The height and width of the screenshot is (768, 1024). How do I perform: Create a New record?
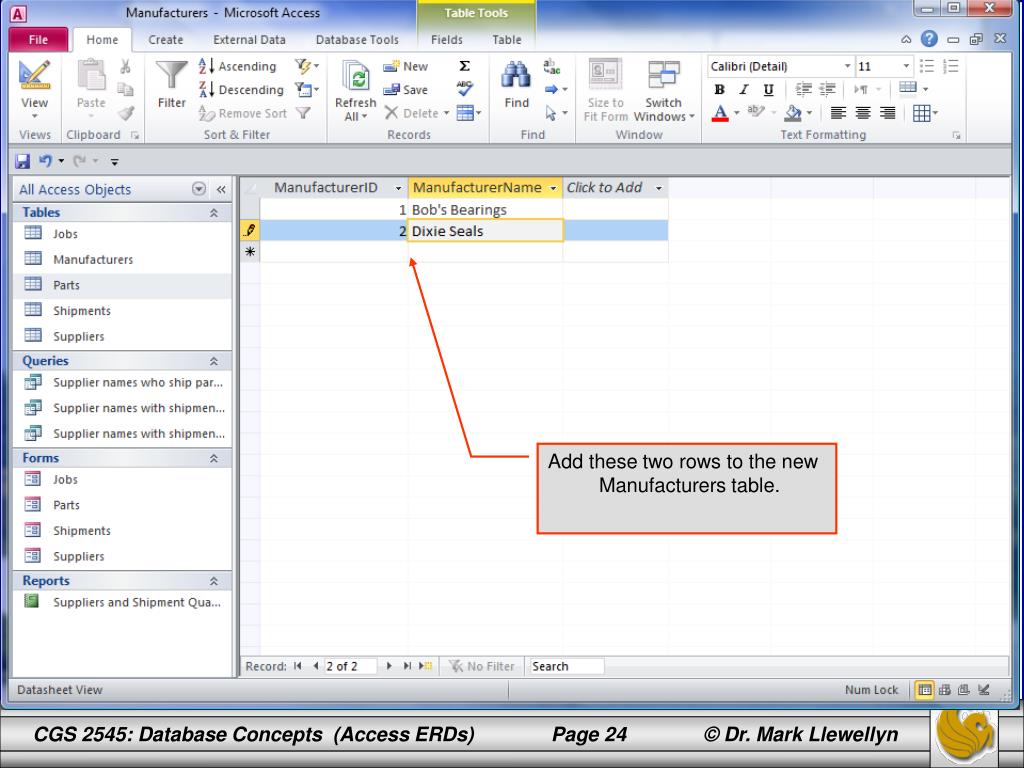[x=406, y=66]
